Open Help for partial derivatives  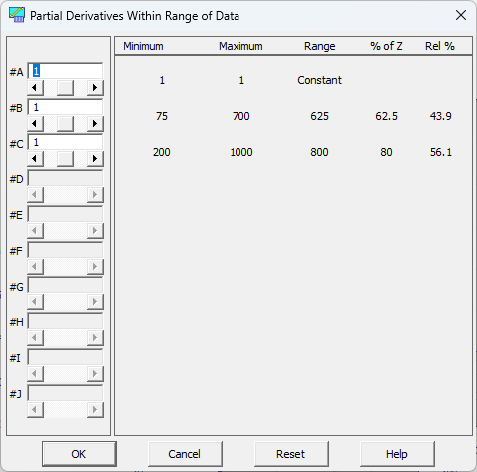coord(397,454)
